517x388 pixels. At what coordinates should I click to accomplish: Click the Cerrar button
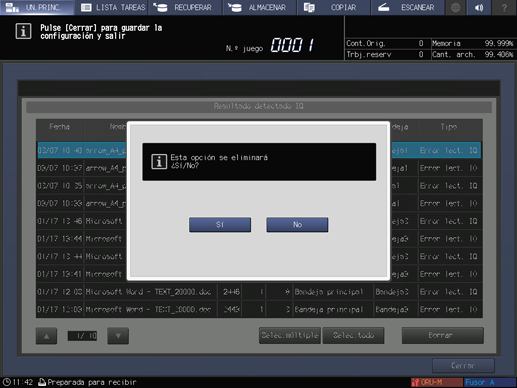click(x=463, y=366)
